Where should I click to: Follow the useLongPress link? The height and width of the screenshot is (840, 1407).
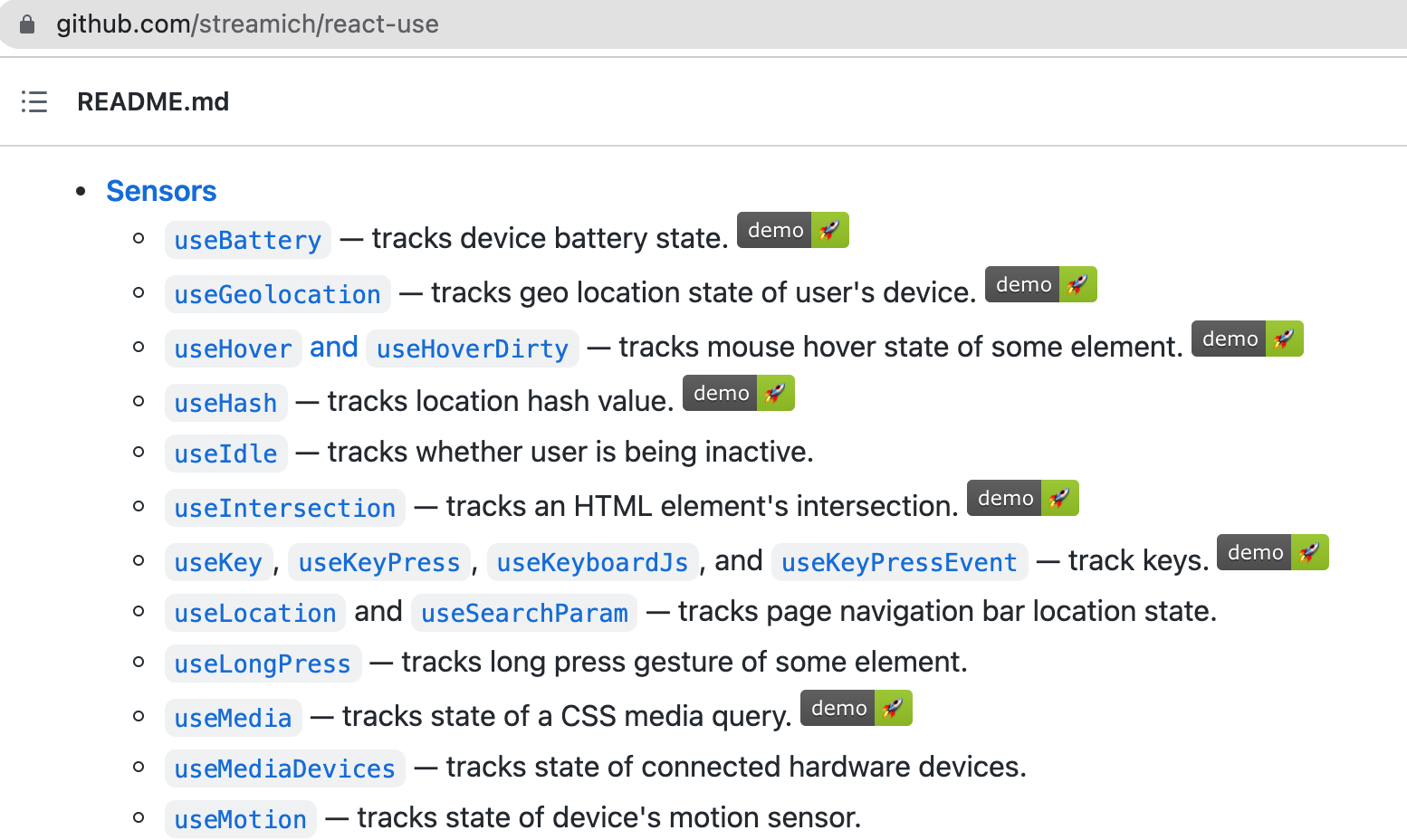coord(263,663)
